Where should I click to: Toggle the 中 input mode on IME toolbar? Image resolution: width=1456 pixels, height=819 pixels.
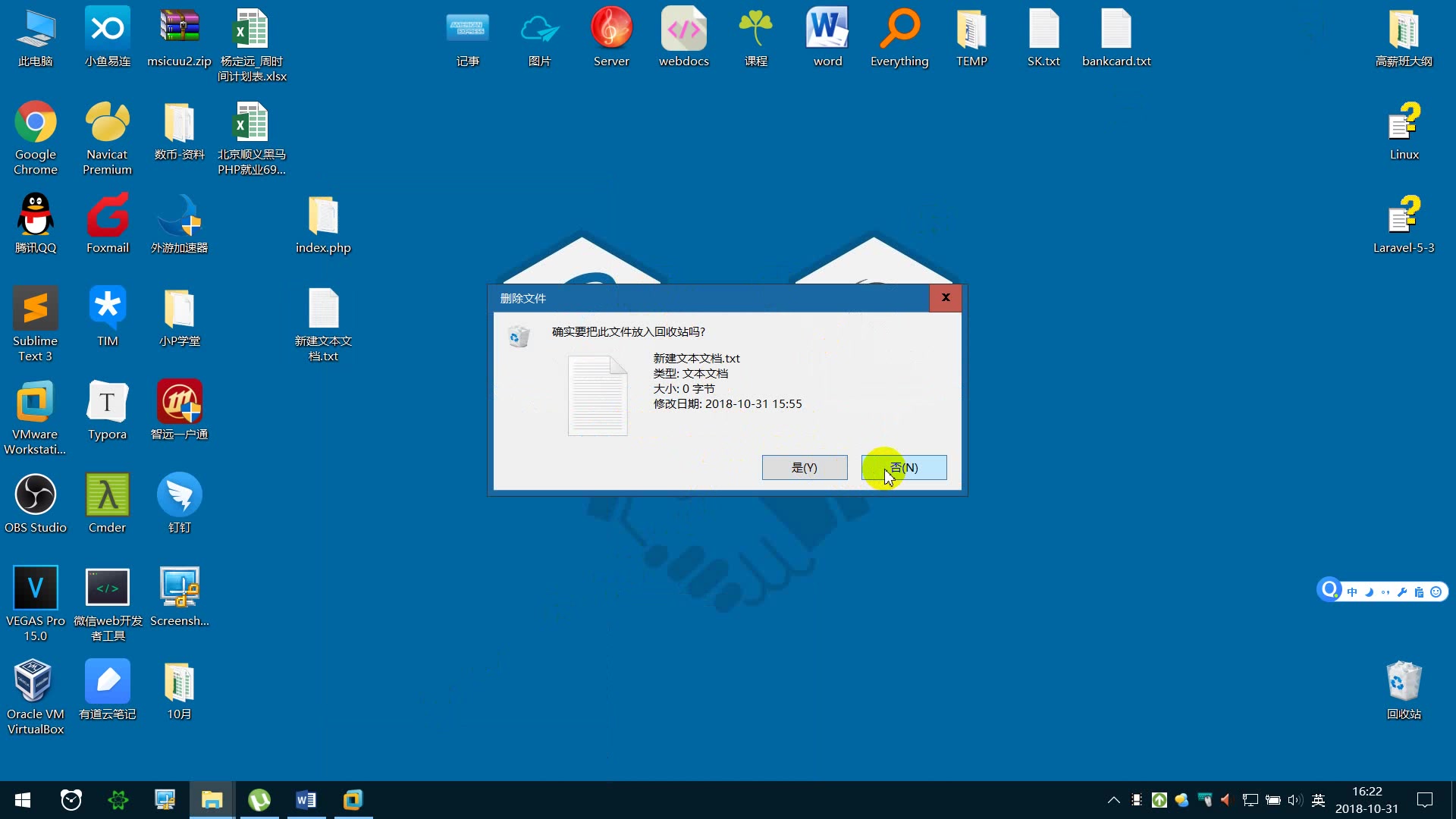coord(1352,592)
